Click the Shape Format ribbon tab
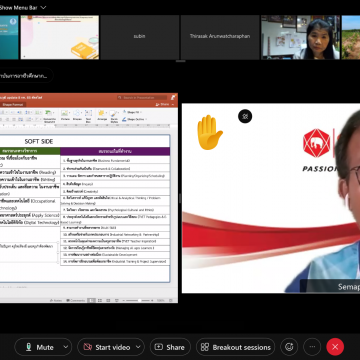This screenshot has width=360, height=360. 12,104
